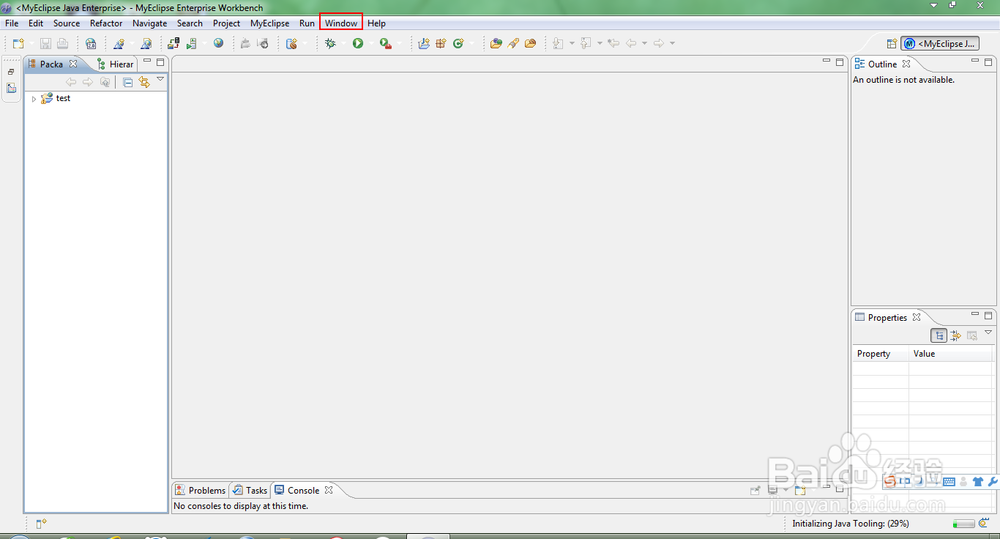Close the Properties view tab

coord(916,317)
